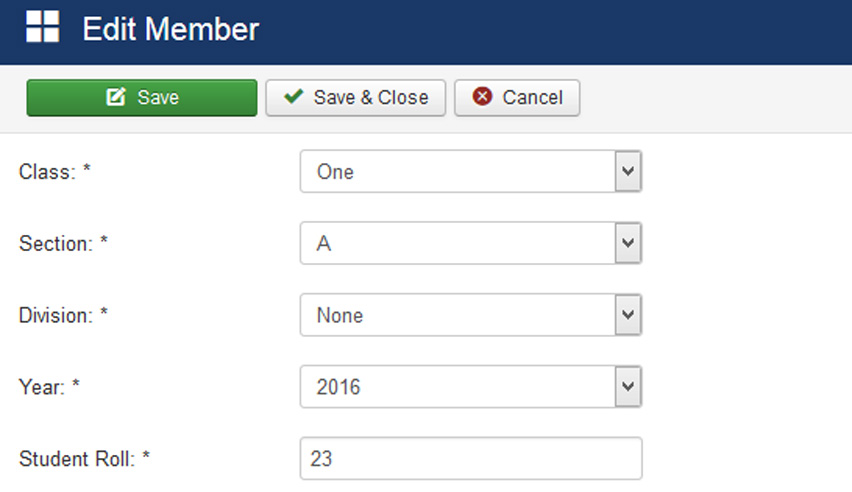The height and width of the screenshot is (492, 852).
Task: Click the red X cancel icon
Action: (x=482, y=97)
